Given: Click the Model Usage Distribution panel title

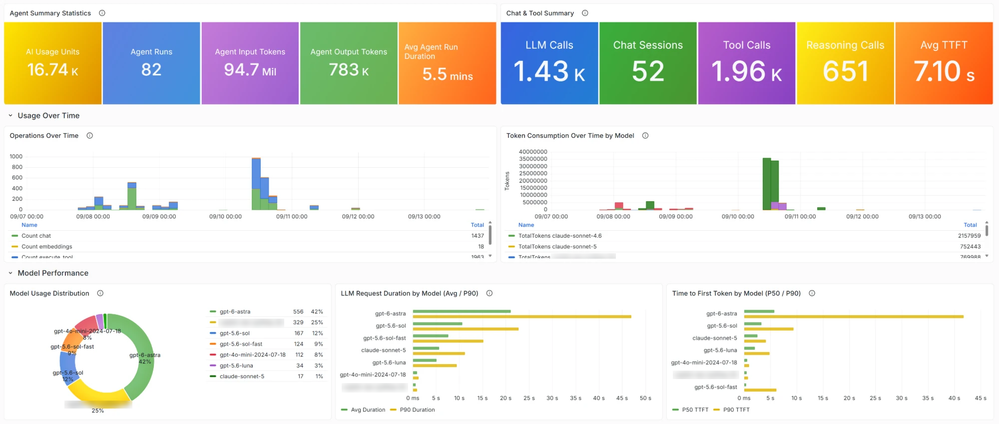Looking at the screenshot, I should 50,293.
